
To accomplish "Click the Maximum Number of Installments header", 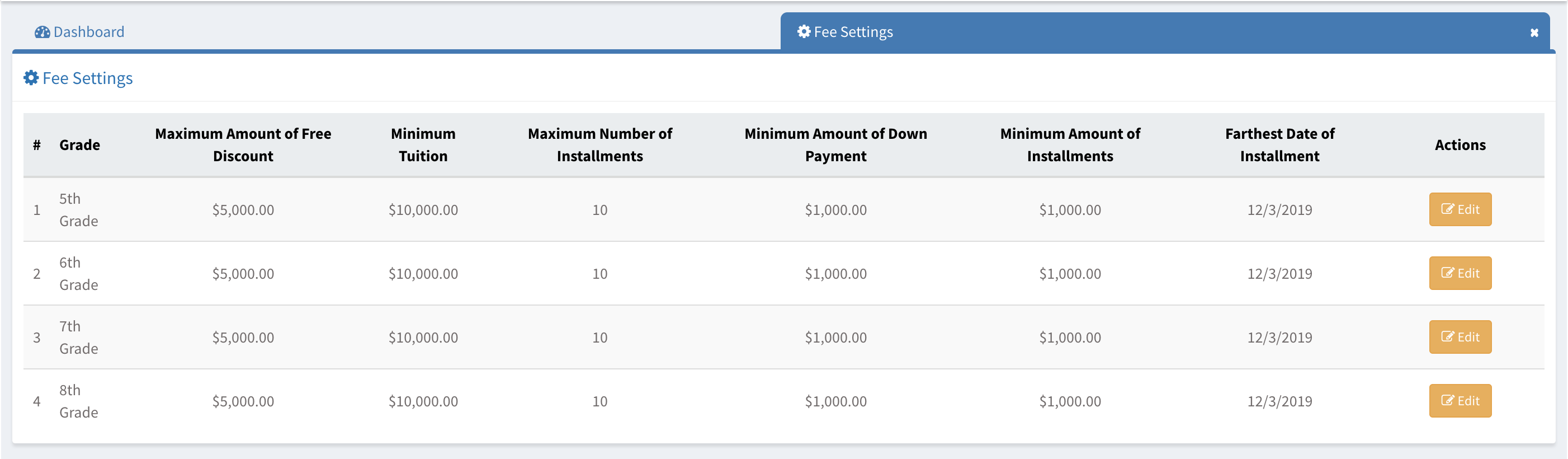I will pos(599,145).
